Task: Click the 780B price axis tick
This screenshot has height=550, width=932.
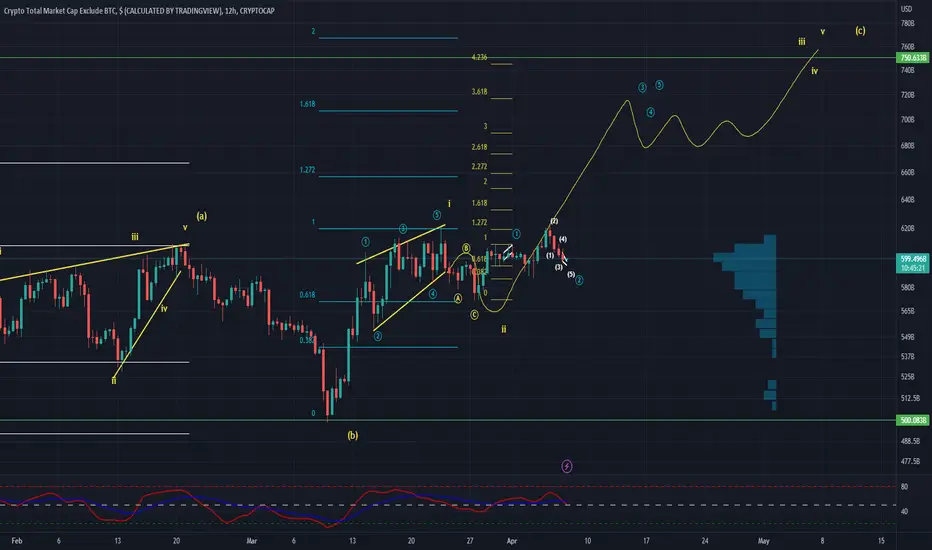Action: point(907,24)
